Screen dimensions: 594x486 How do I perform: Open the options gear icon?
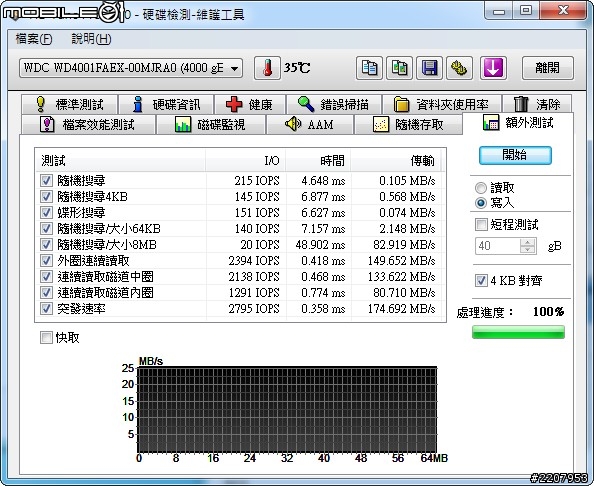coord(459,68)
